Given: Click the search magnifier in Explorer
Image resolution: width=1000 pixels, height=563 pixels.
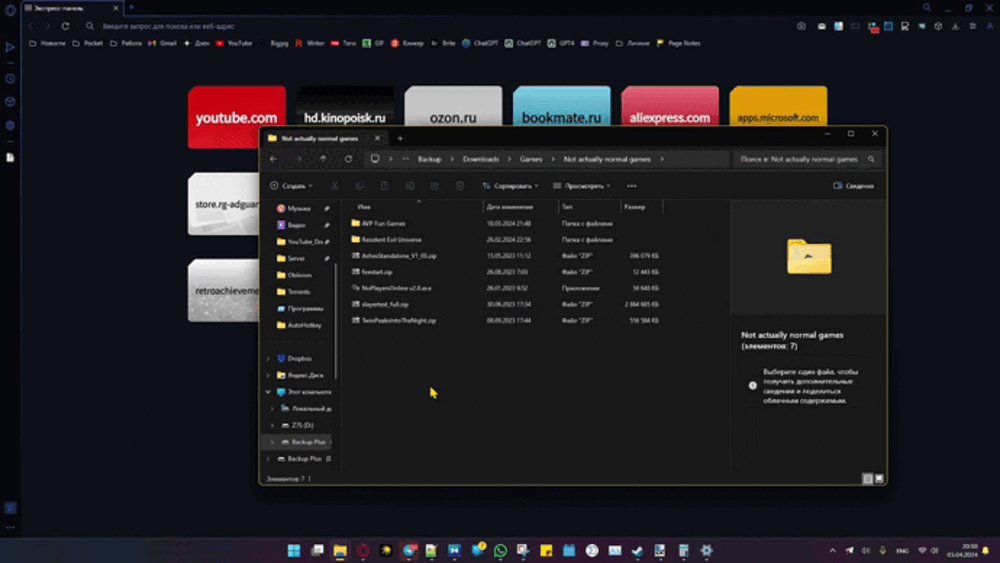Looking at the screenshot, I should tap(871, 159).
